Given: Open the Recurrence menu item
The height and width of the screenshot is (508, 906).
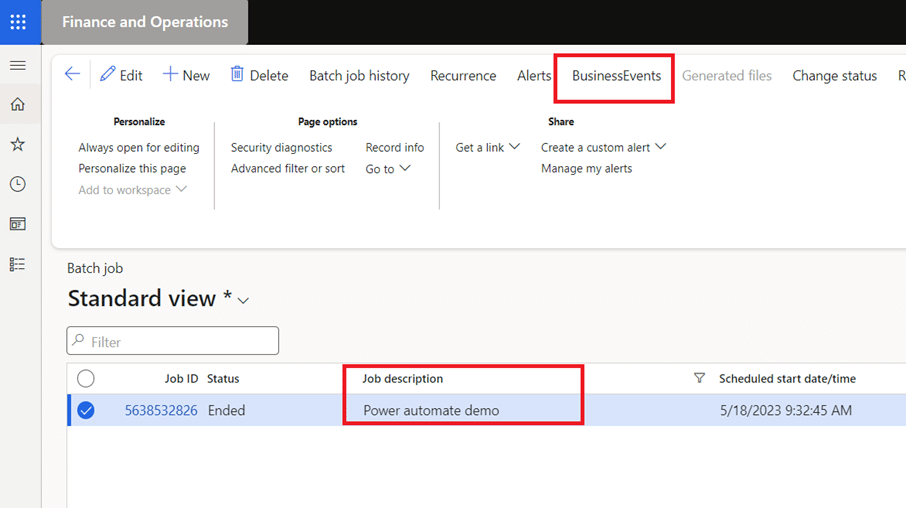Looking at the screenshot, I should (x=463, y=76).
